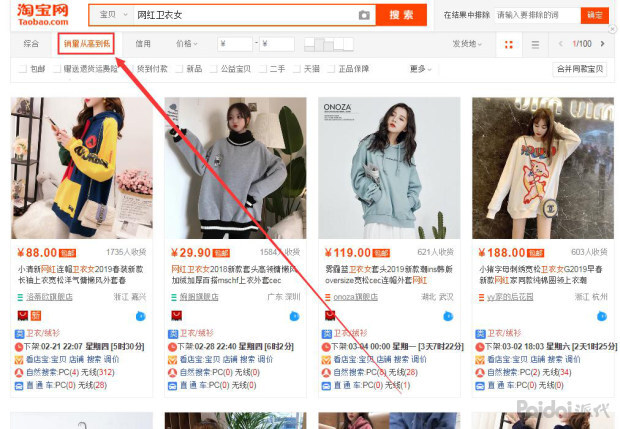
Task: Click the orange 新 badge under 洛蒂欧旗舰店
Action: pos(36,316)
